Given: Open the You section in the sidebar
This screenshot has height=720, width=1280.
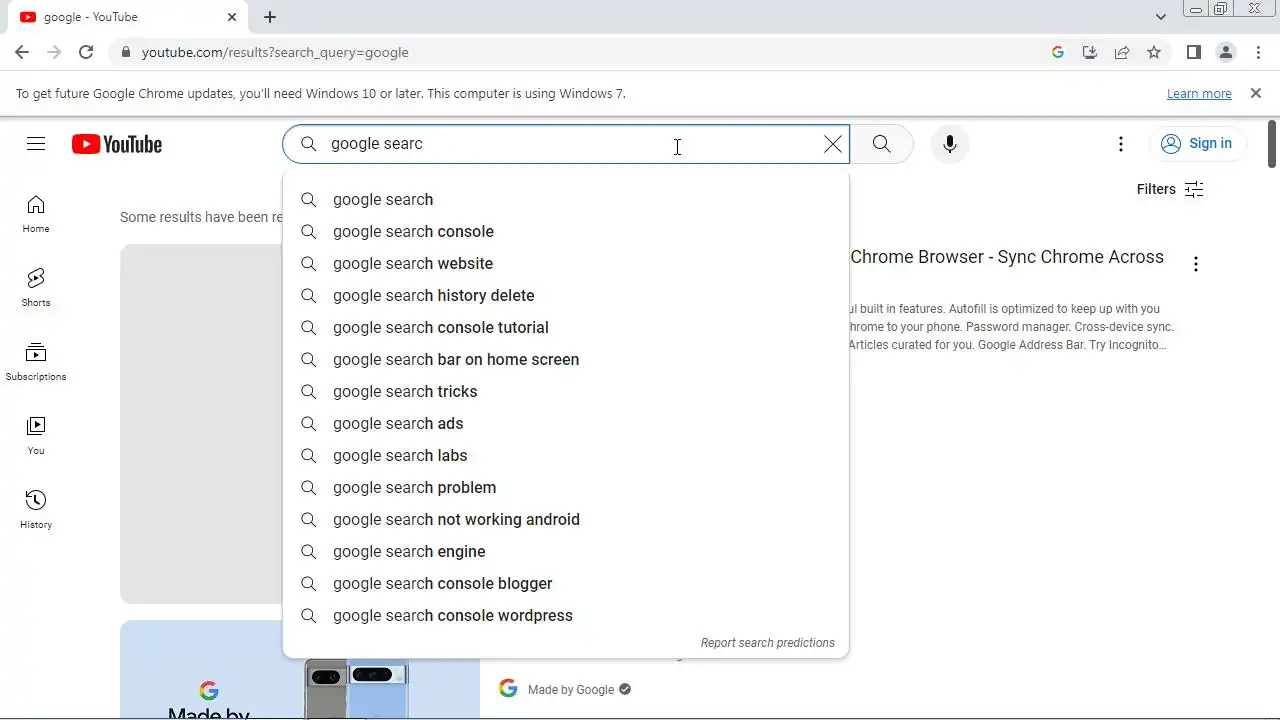Looking at the screenshot, I should pyautogui.click(x=36, y=436).
